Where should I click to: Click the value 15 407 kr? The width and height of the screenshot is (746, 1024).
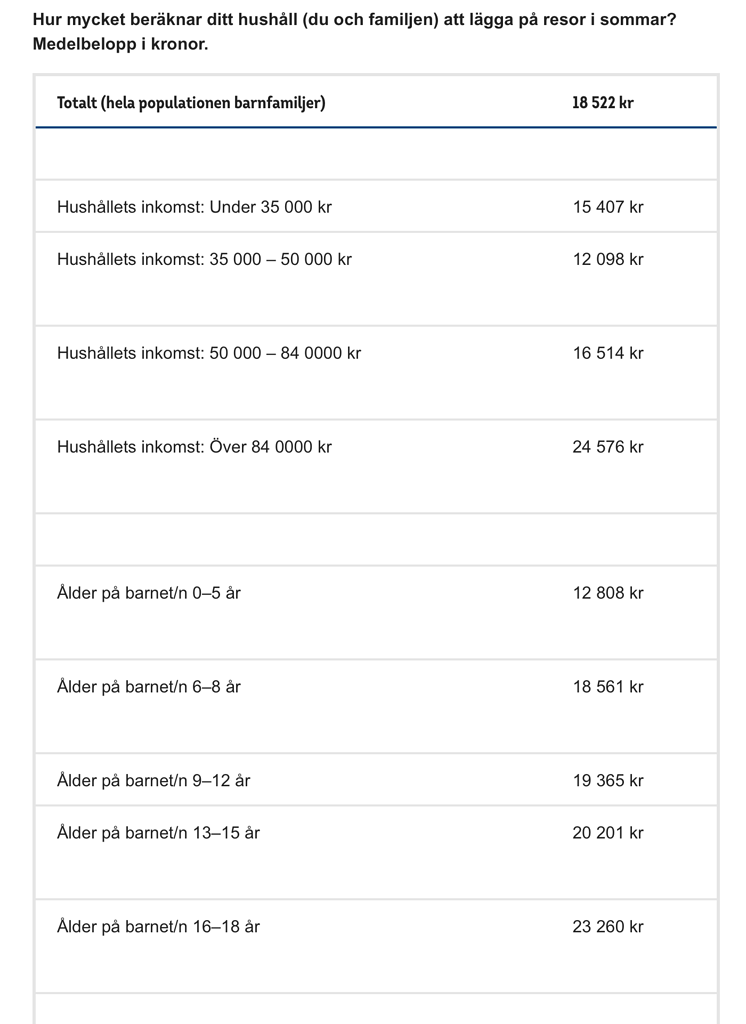pyautogui.click(x=608, y=208)
